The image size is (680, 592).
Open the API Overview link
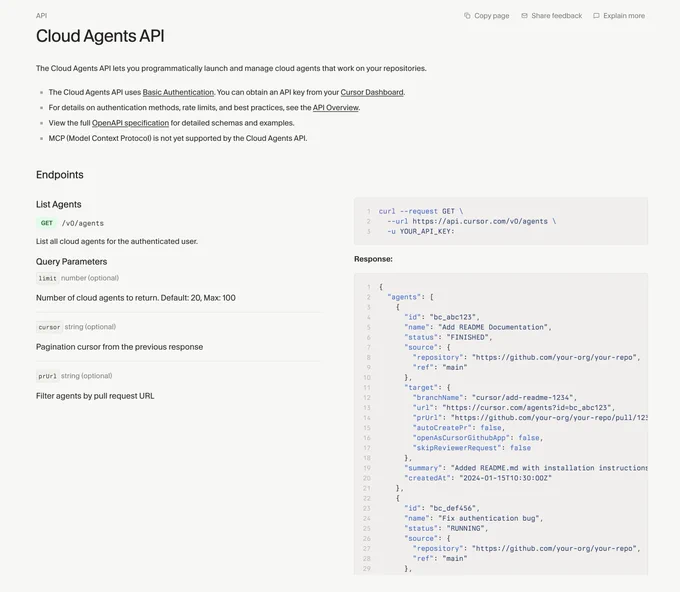tap(336, 108)
